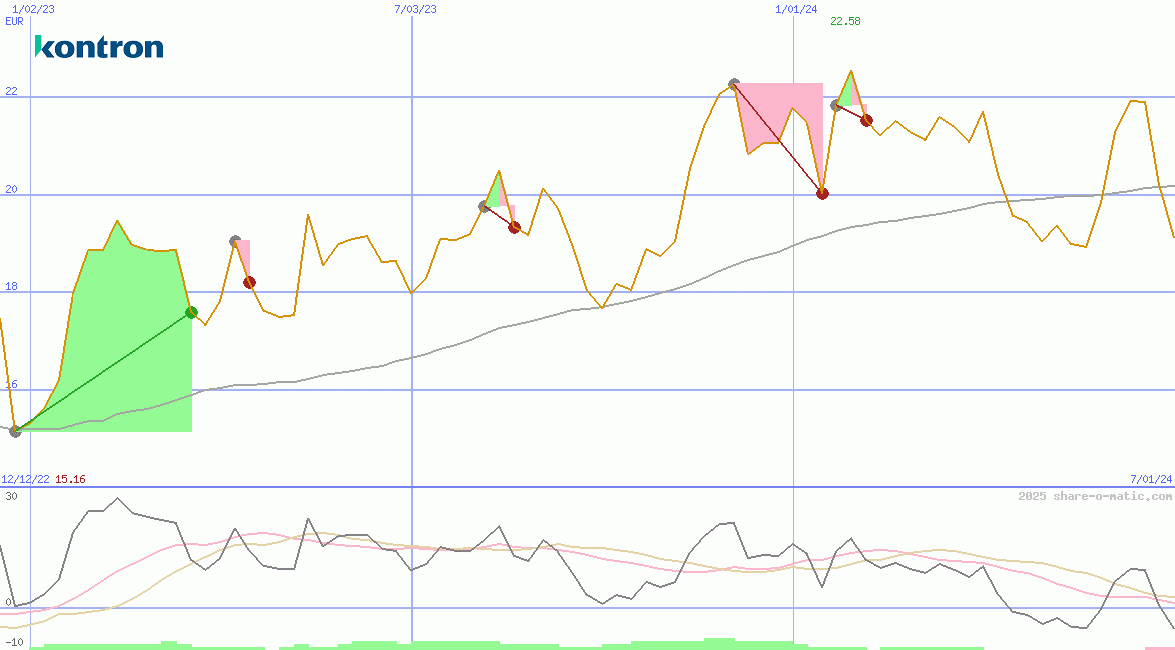This screenshot has height=650, width=1175.
Task: Open the share-o-matic.com watermark link
Action: click(1095, 496)
